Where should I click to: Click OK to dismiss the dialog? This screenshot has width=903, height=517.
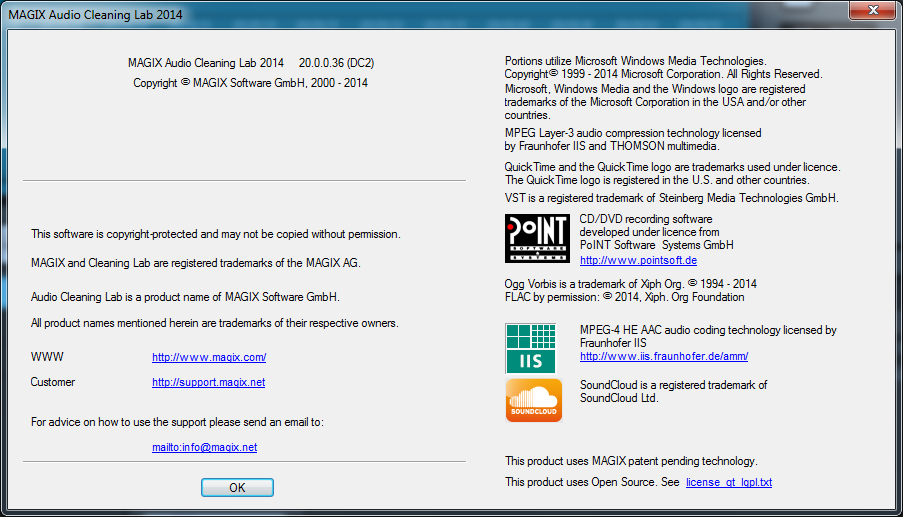pos(237,488)
